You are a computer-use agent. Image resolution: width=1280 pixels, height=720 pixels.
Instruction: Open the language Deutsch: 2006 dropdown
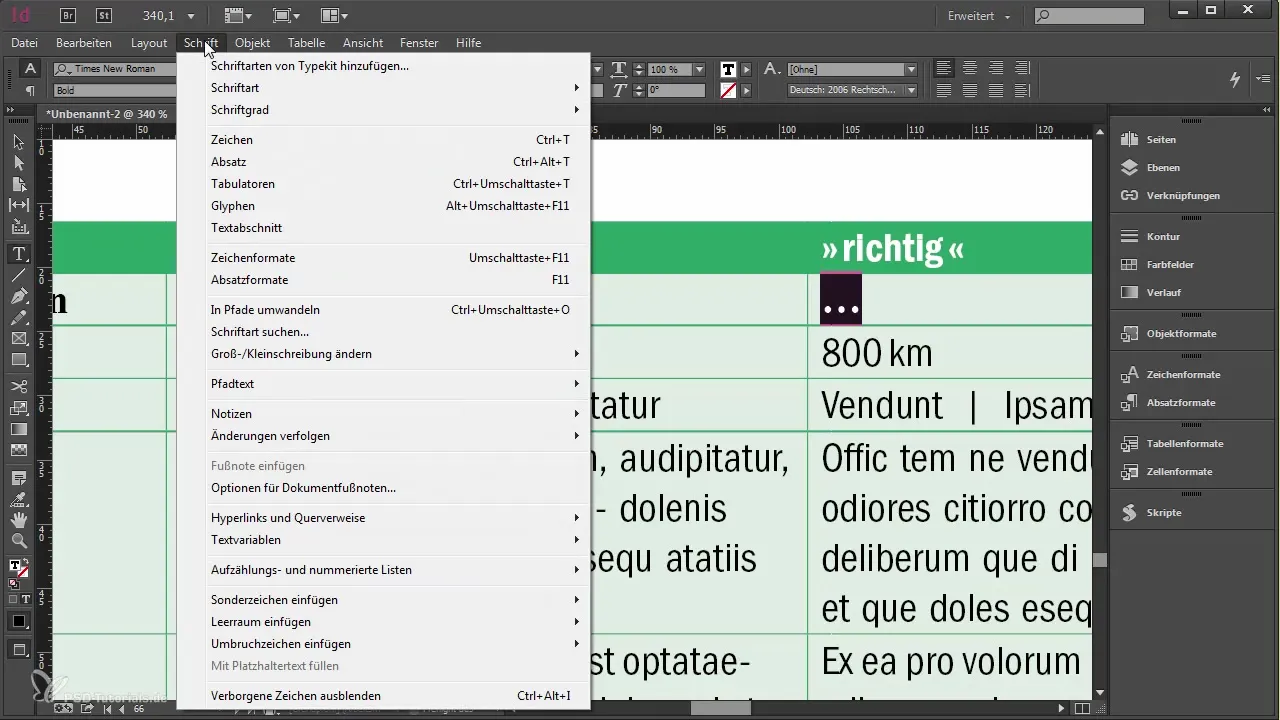911,90
